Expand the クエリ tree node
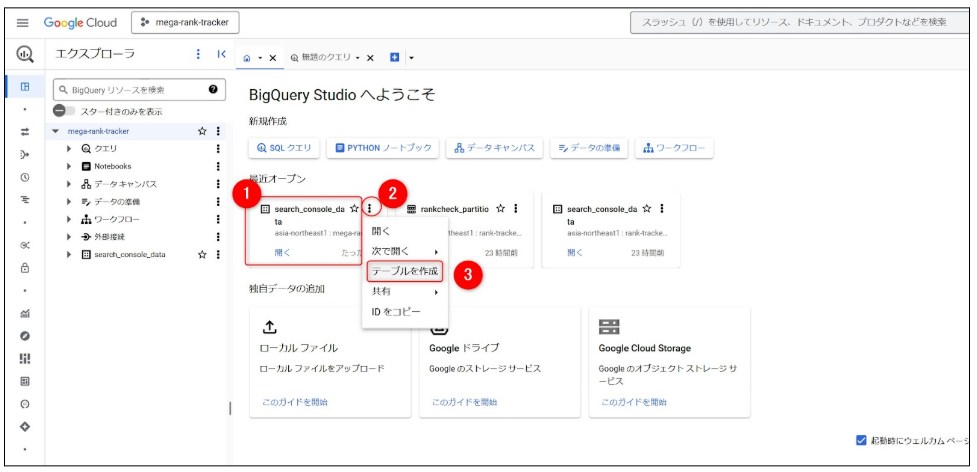977x472 pixels. [x=69, y=149]
